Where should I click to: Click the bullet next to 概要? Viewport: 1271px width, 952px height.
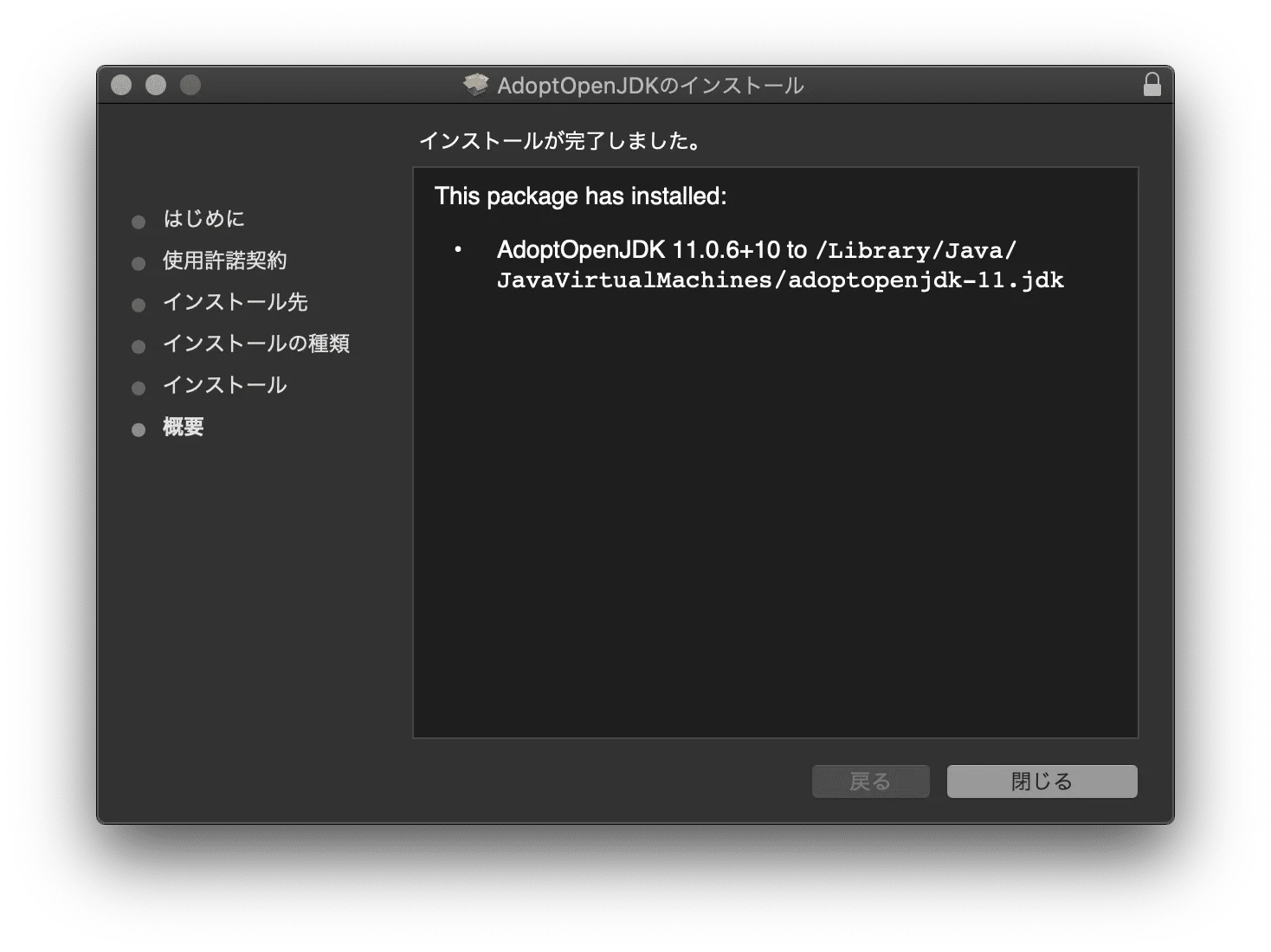pyautogui.click(x=139, y=430)
